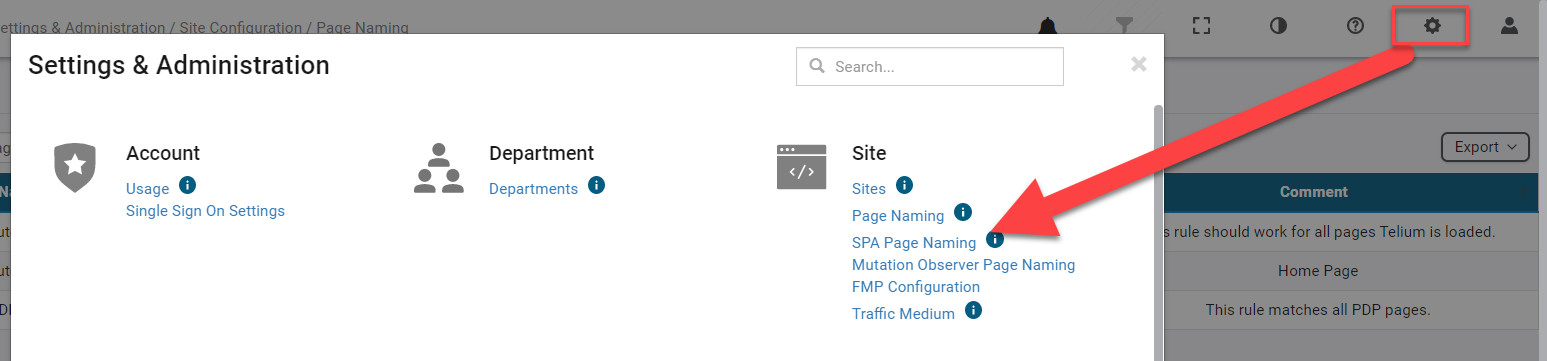Open the help question mark icon
The image size is (1547, 361).
click(1355, 26)
